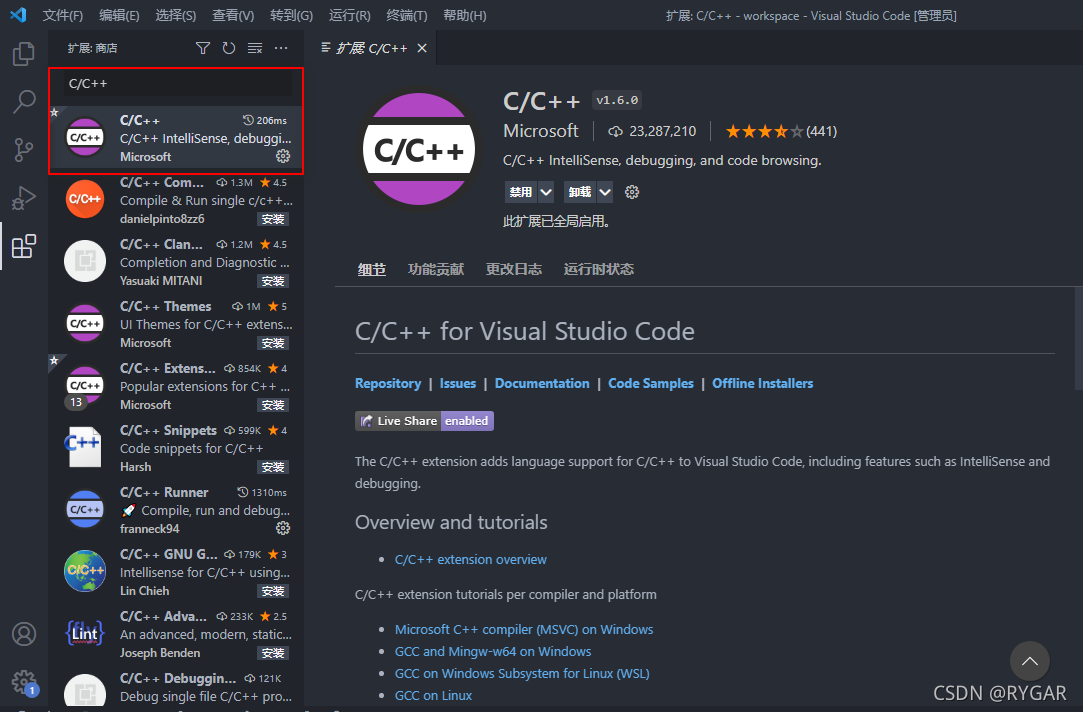Install C/C++ GNU Global by Lin Chieh
This screenshot has height=712, width=1083.
pos(273,591)
